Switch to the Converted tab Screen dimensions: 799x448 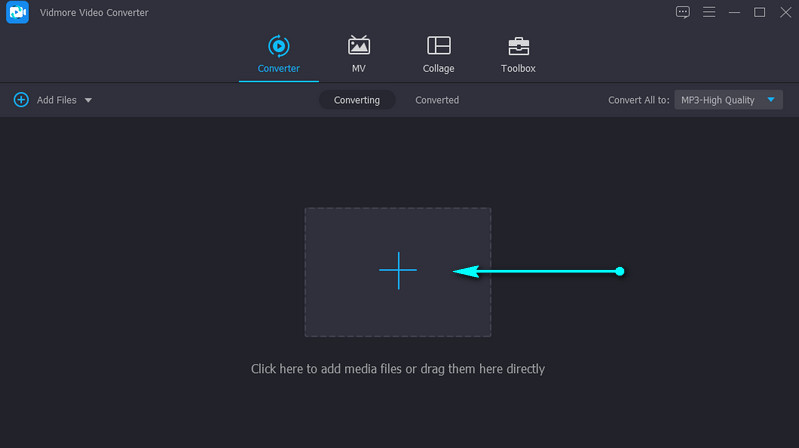[x=437, y=100]
